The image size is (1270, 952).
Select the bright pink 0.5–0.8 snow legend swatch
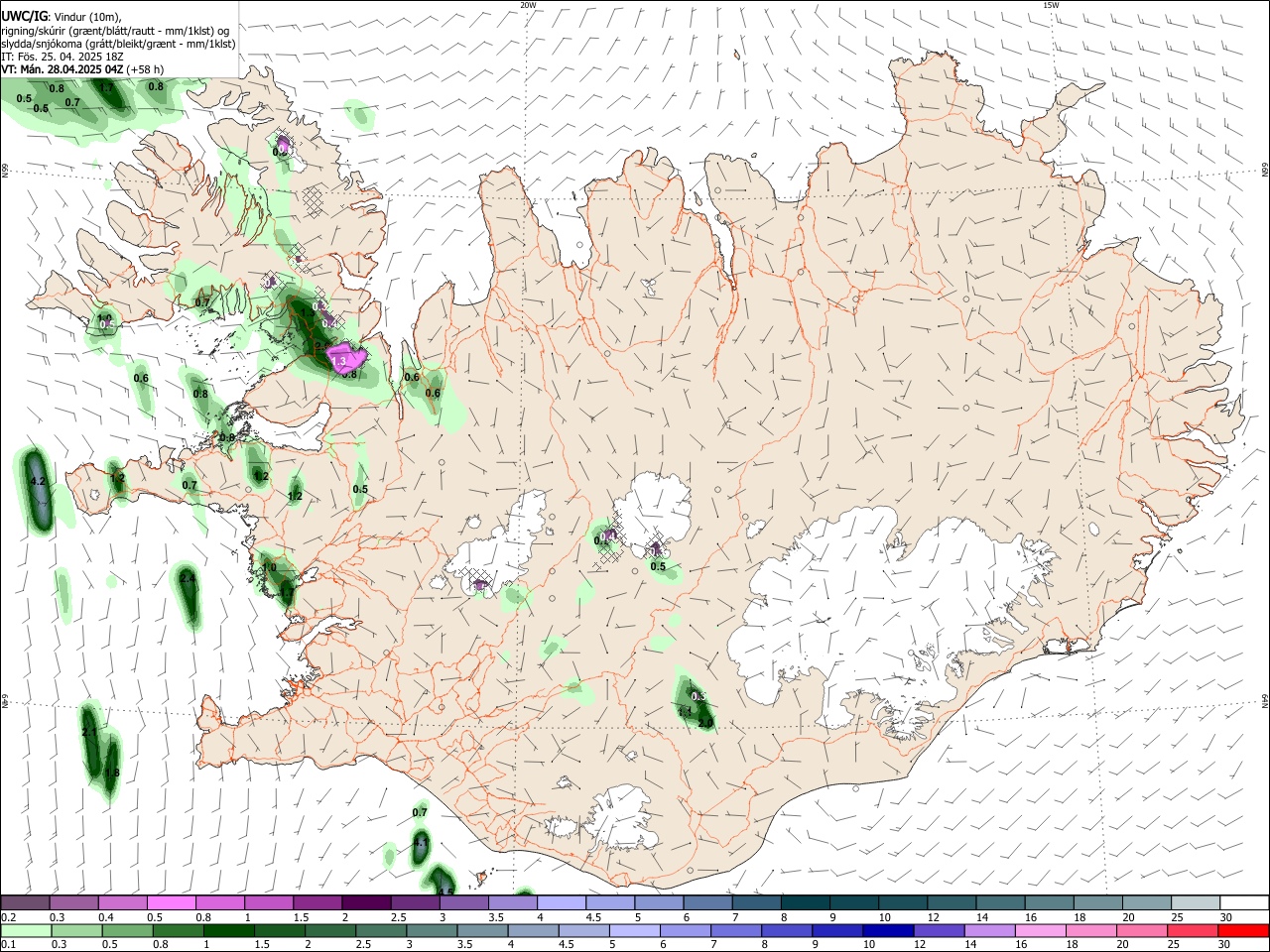tap(172, 903)
